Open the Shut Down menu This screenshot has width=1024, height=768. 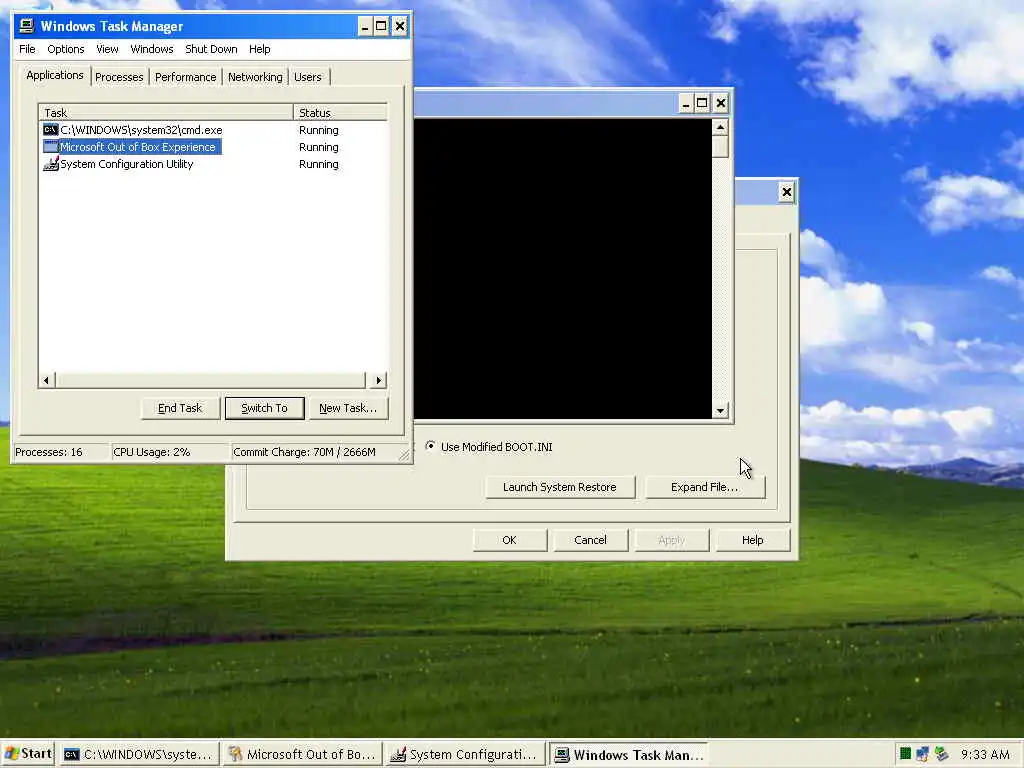(x=211, y=49)
